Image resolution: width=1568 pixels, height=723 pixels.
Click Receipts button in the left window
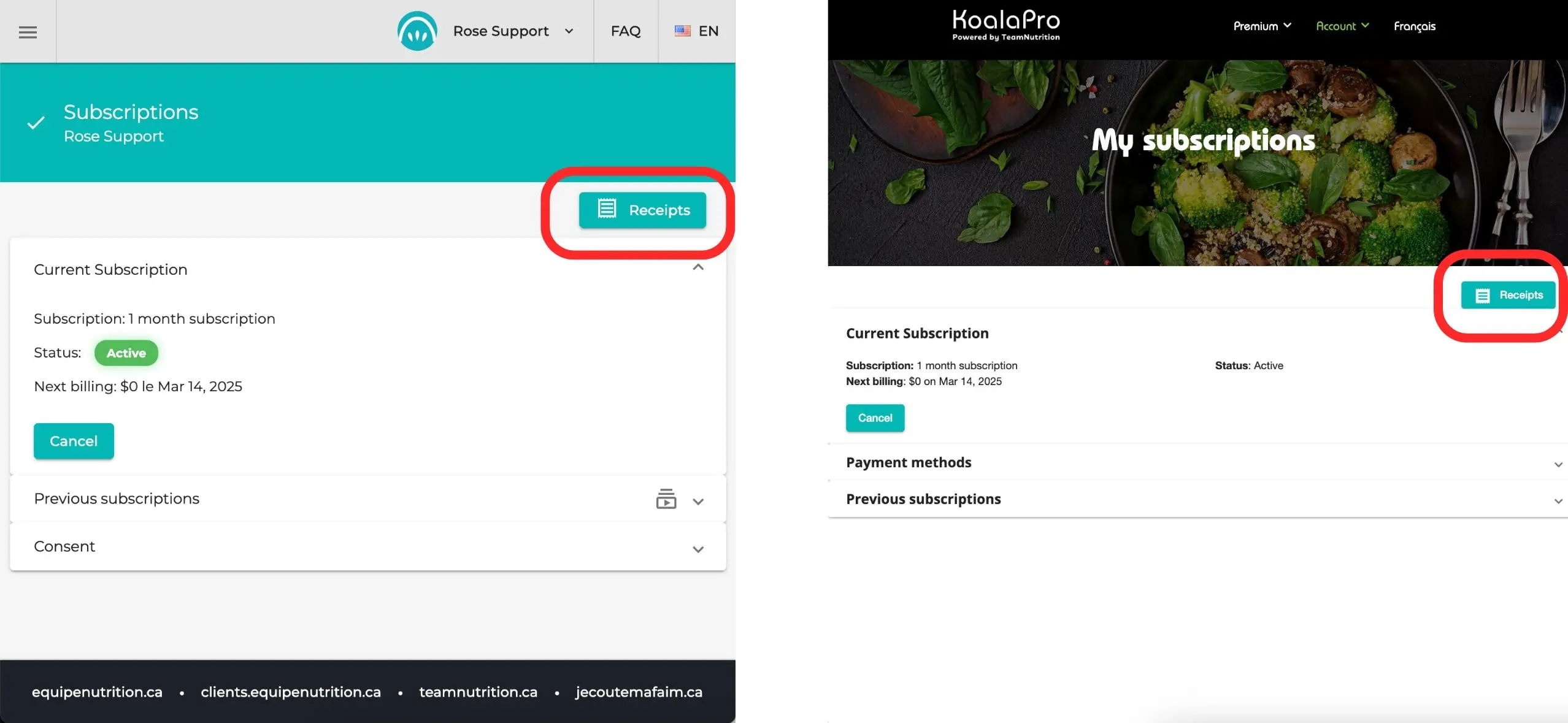click(x=642, y=210)
